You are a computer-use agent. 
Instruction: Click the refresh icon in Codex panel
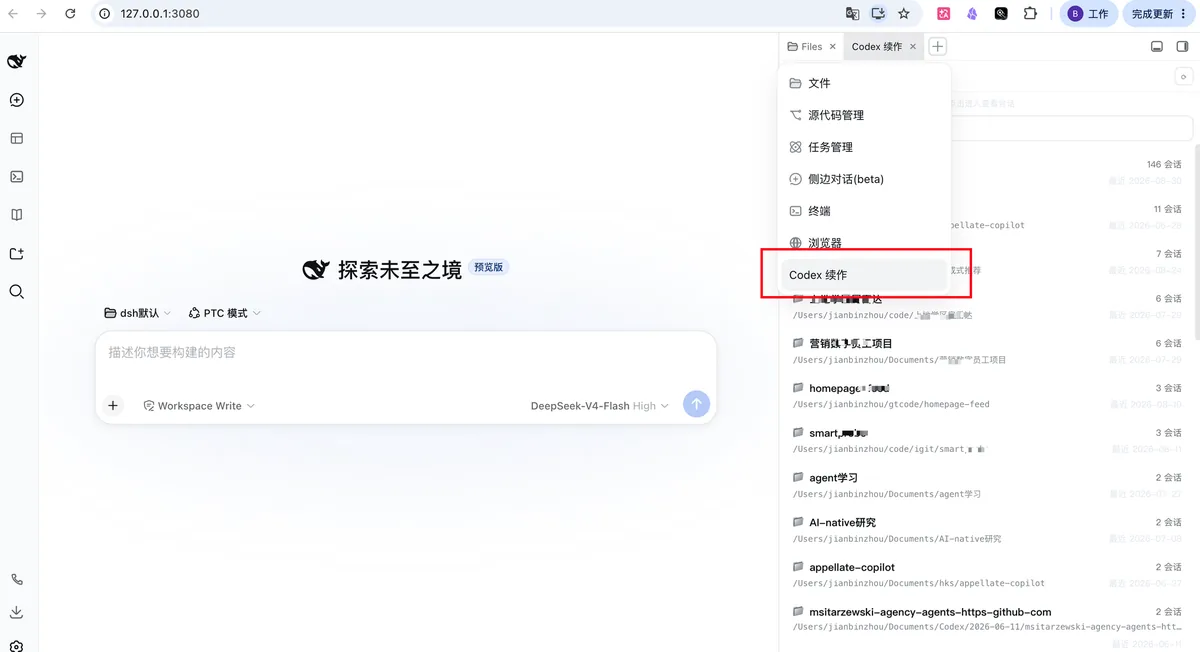coord(1183,77)
